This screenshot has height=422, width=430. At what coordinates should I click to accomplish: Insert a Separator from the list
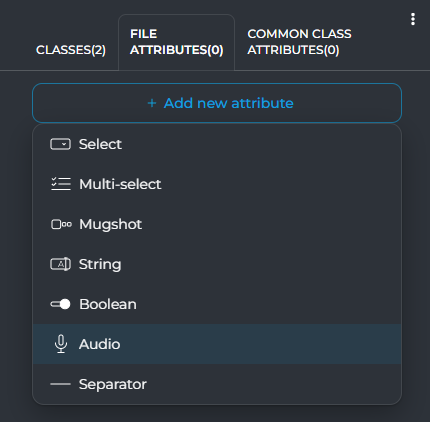217,384
